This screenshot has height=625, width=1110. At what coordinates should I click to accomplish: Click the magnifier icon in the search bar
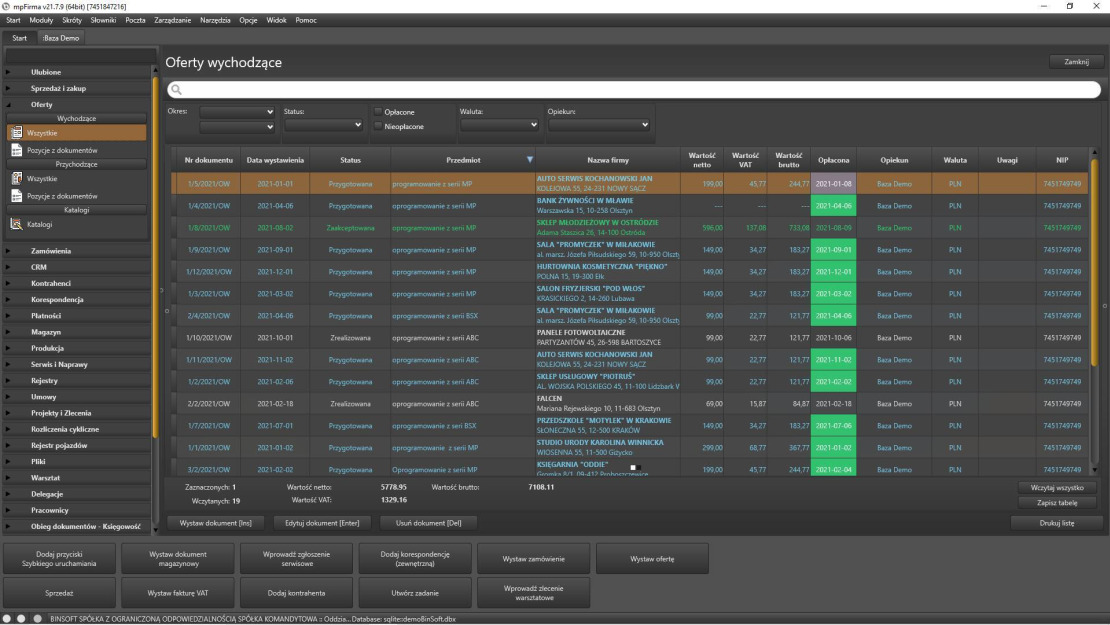tap(176, 90)
